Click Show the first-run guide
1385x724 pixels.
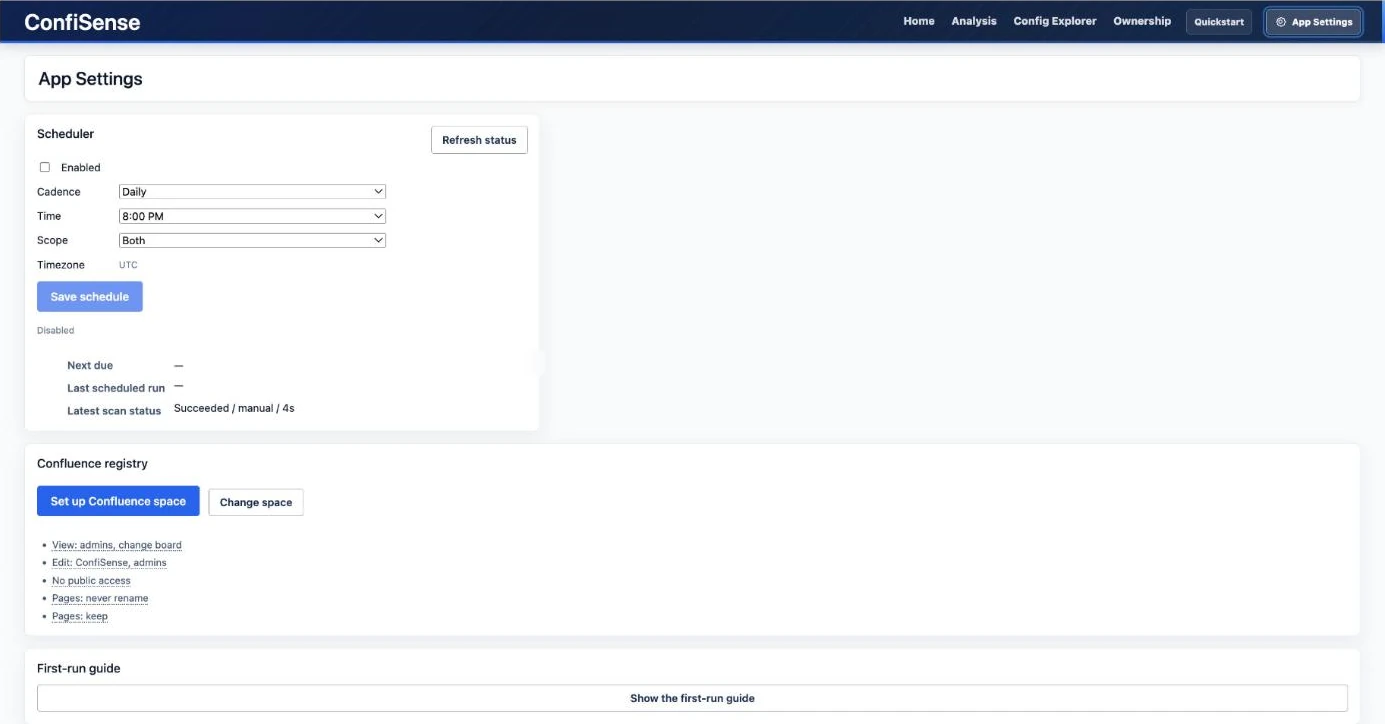click(692, 698)
